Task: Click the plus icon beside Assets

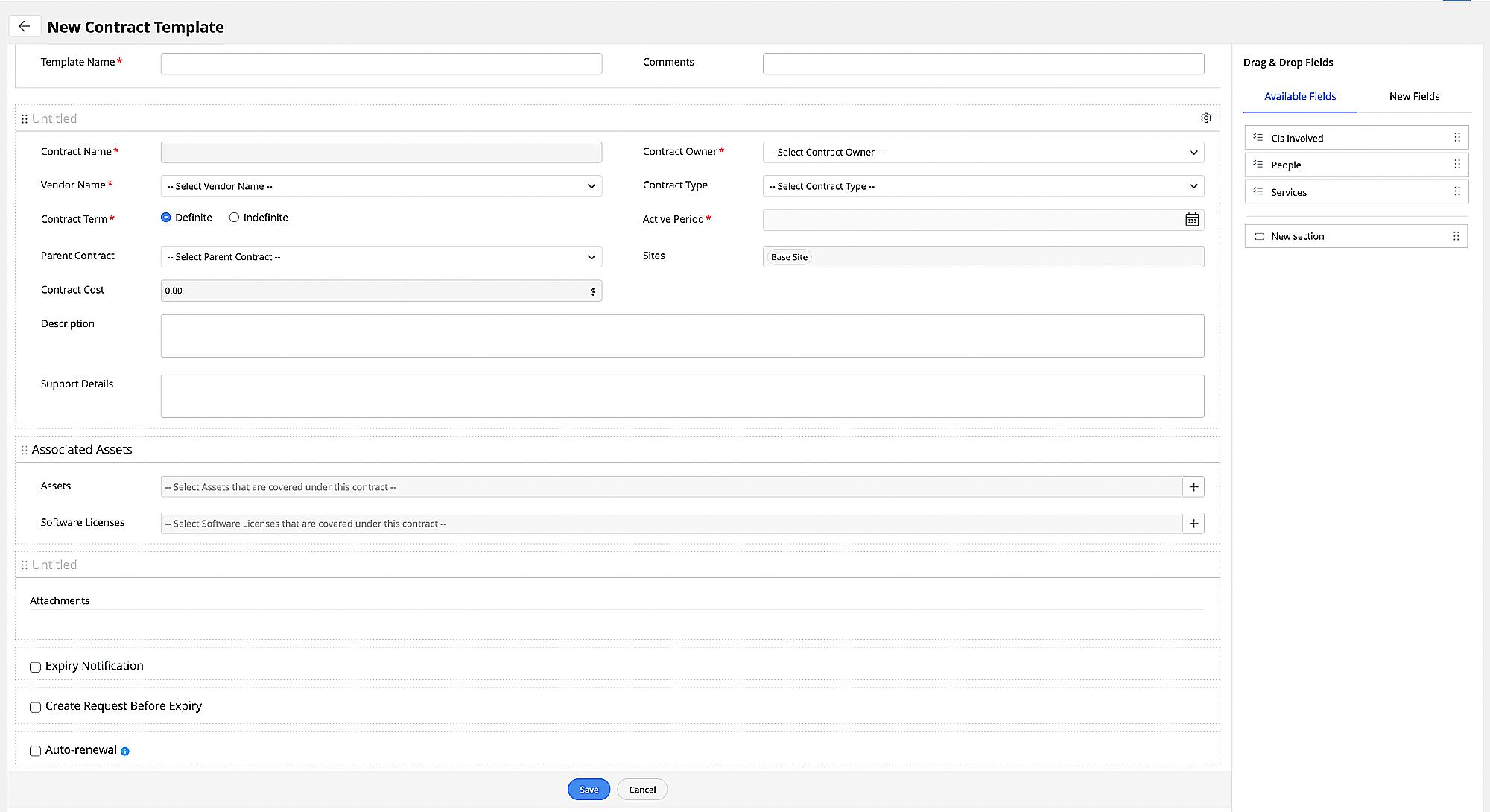Action: click(x=1193, y=487)
